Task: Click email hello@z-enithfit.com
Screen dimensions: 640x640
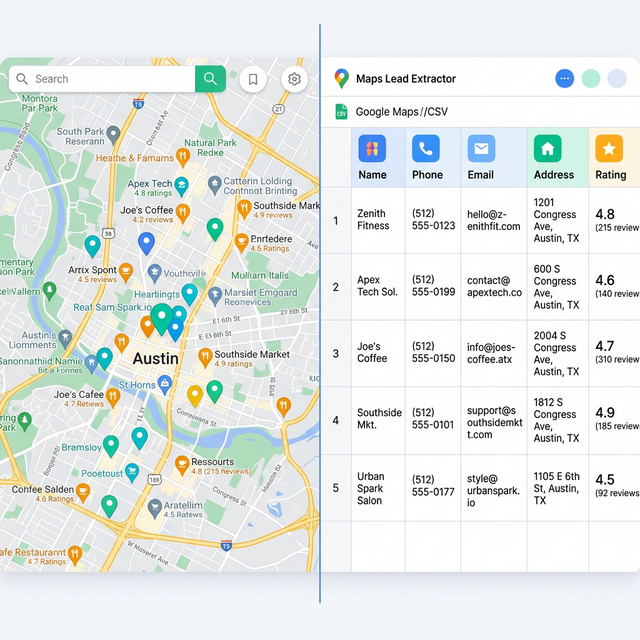Action: click(x=493, y=220)
